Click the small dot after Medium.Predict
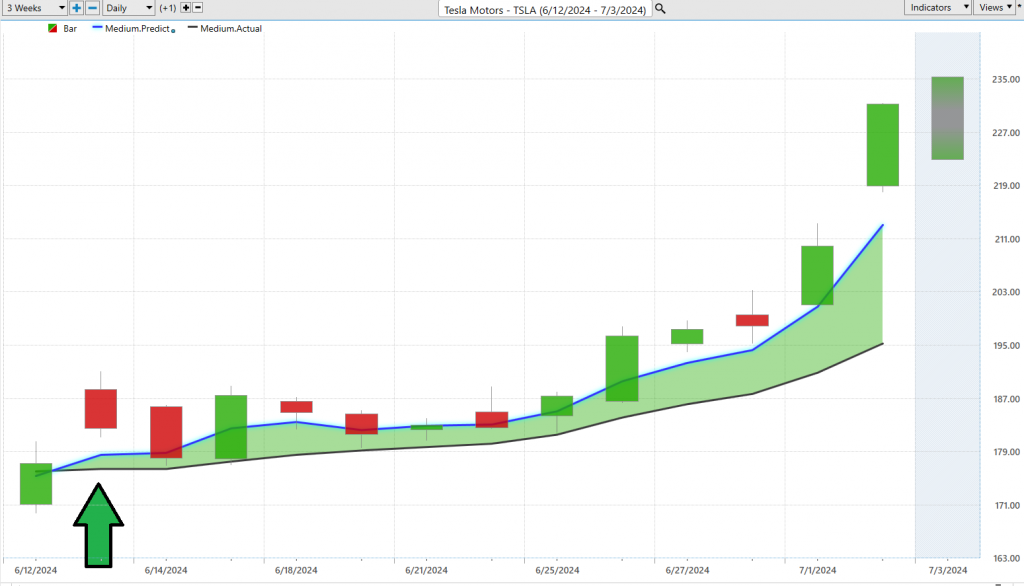 click(173, 31)
